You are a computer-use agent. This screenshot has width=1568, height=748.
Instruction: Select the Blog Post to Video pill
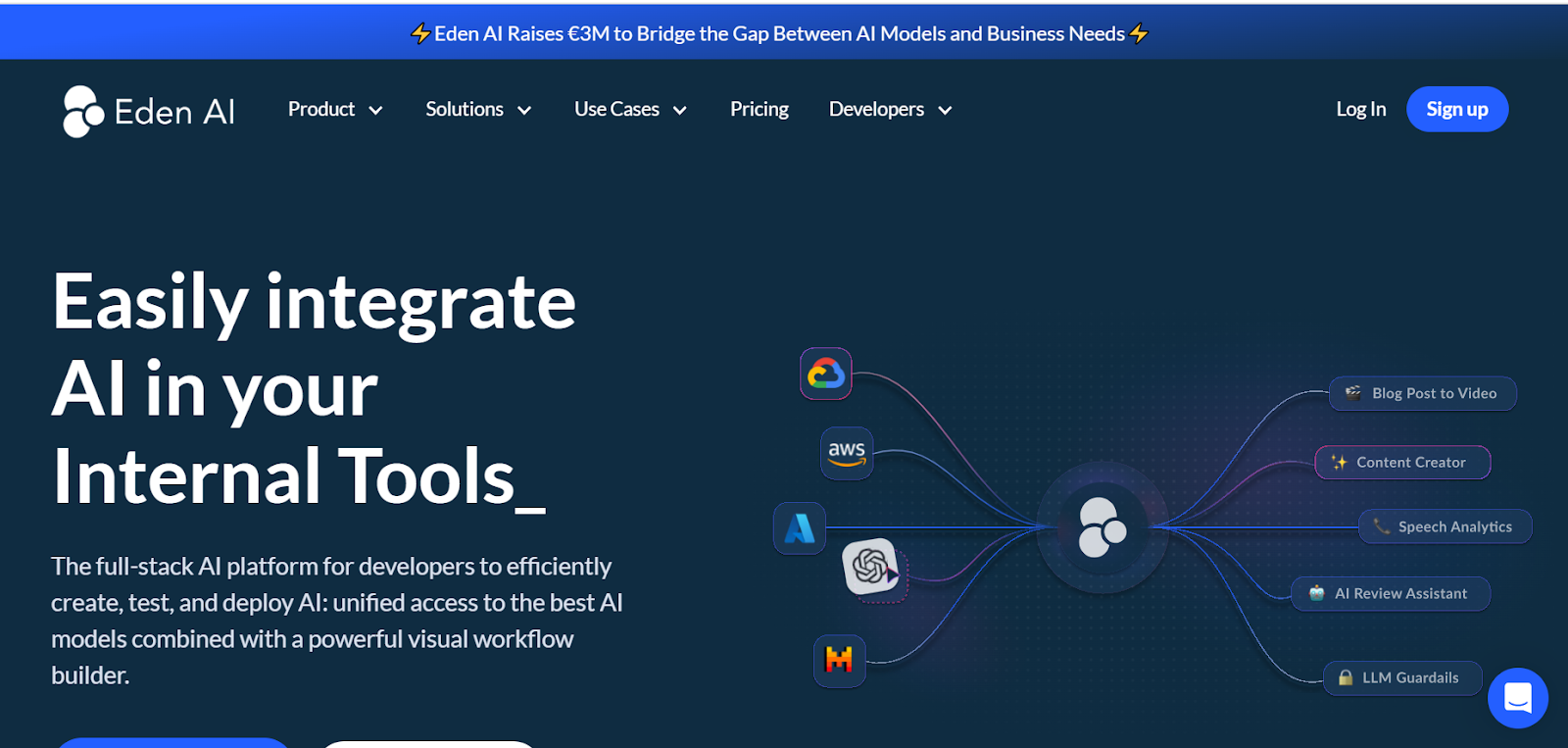[1423, 393]
